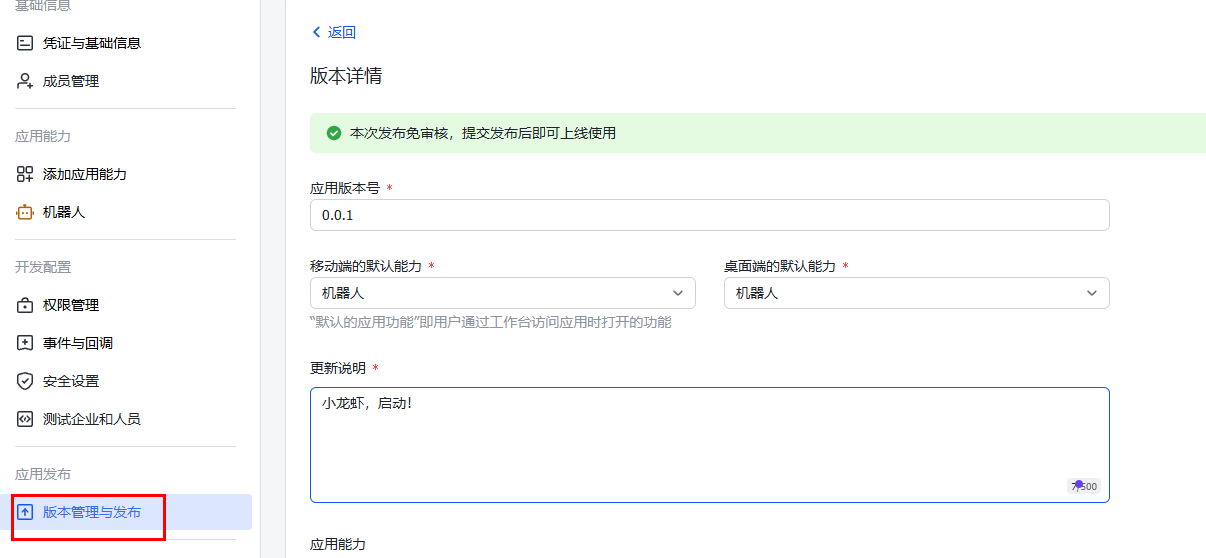
Task: Open the 桌面端的默认能力 dropdown
Action: click(917, 293)
